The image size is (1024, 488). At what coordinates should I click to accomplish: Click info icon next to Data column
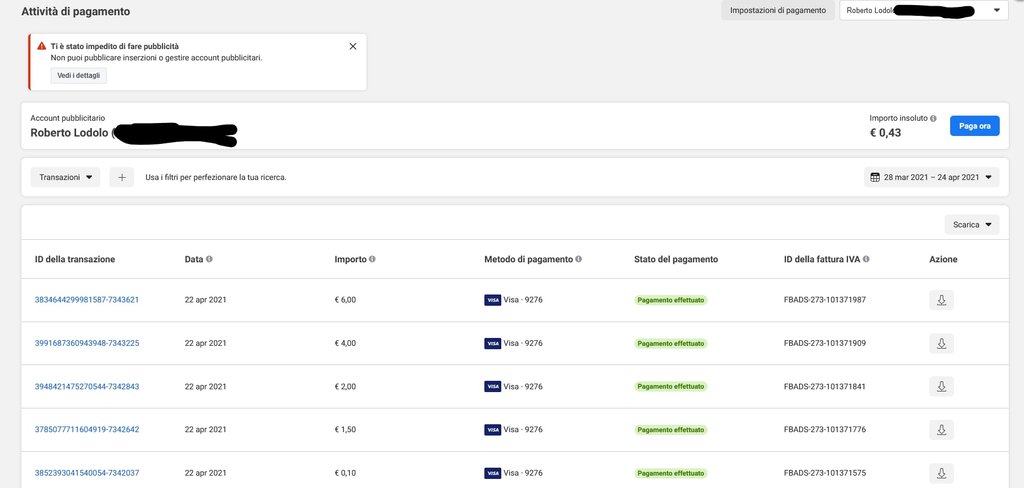click(209, 259)
